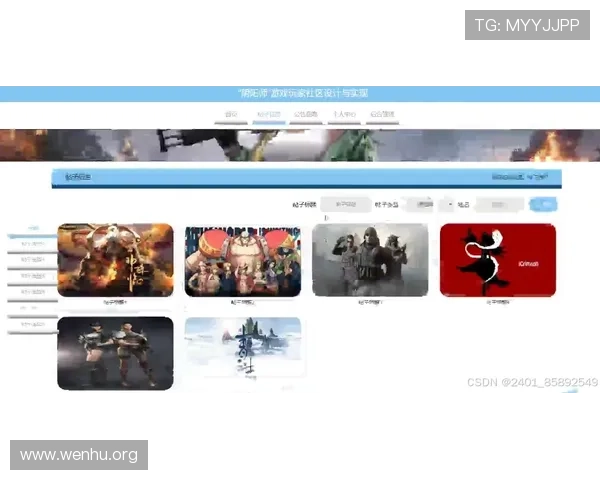The image size is (600, 480).
Task: Select the highlighted top category in left sidebar
Action: coord(33,229)
